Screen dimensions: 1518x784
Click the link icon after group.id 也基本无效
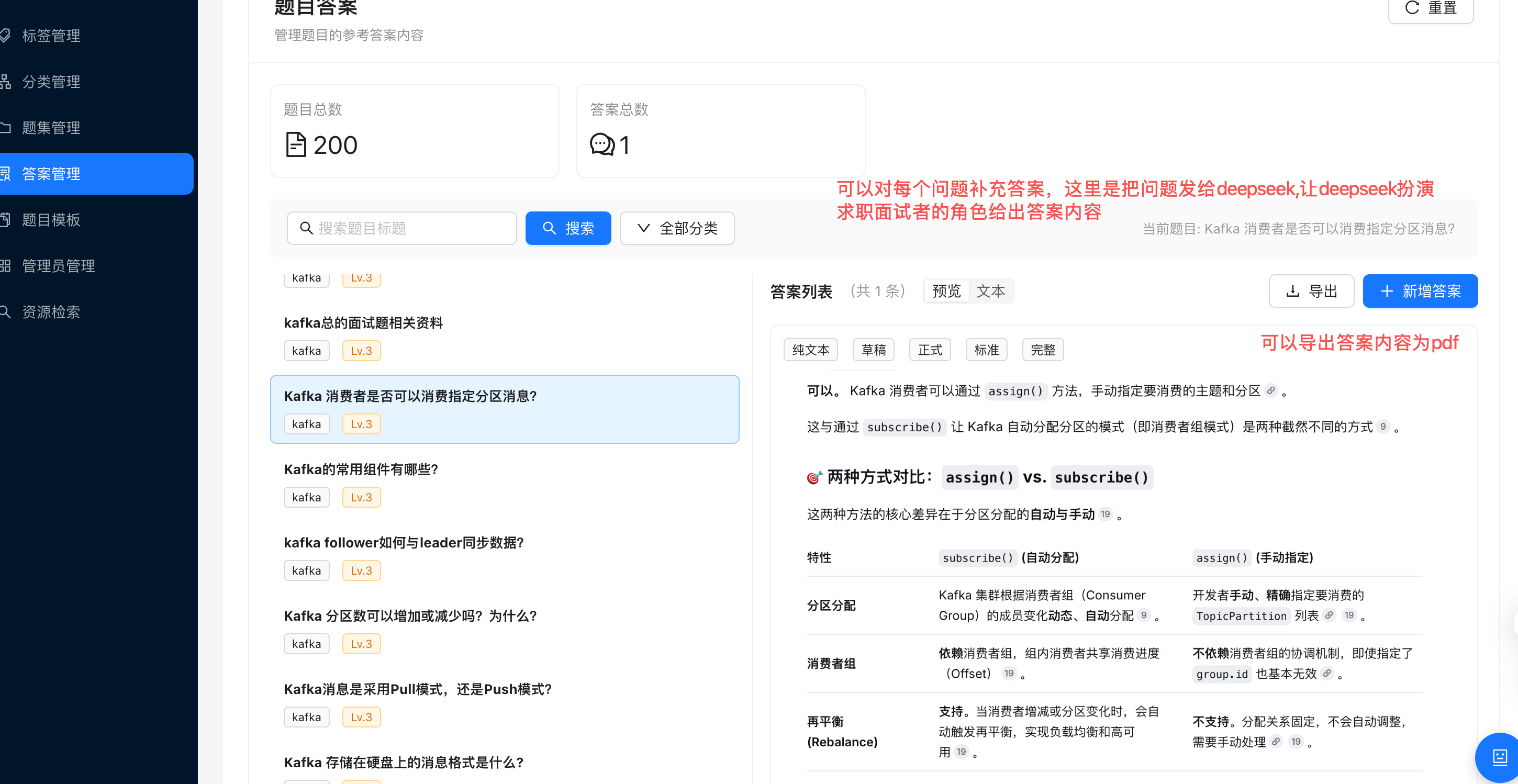pos(1326,673)
